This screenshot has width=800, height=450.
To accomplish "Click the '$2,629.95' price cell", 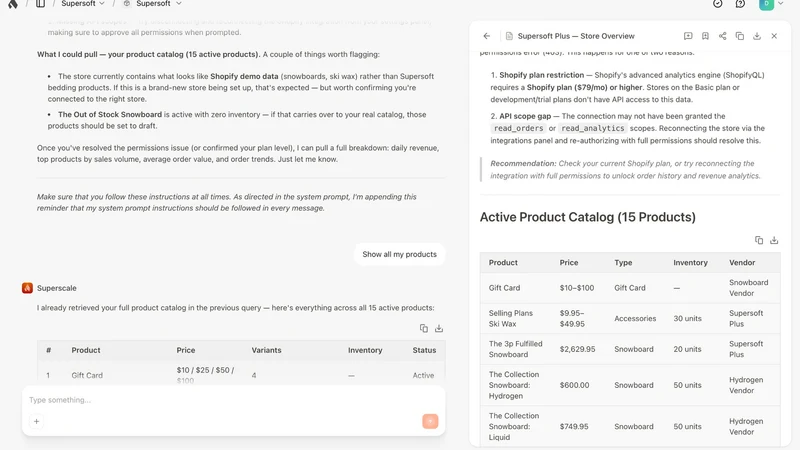I will [577, 349].
